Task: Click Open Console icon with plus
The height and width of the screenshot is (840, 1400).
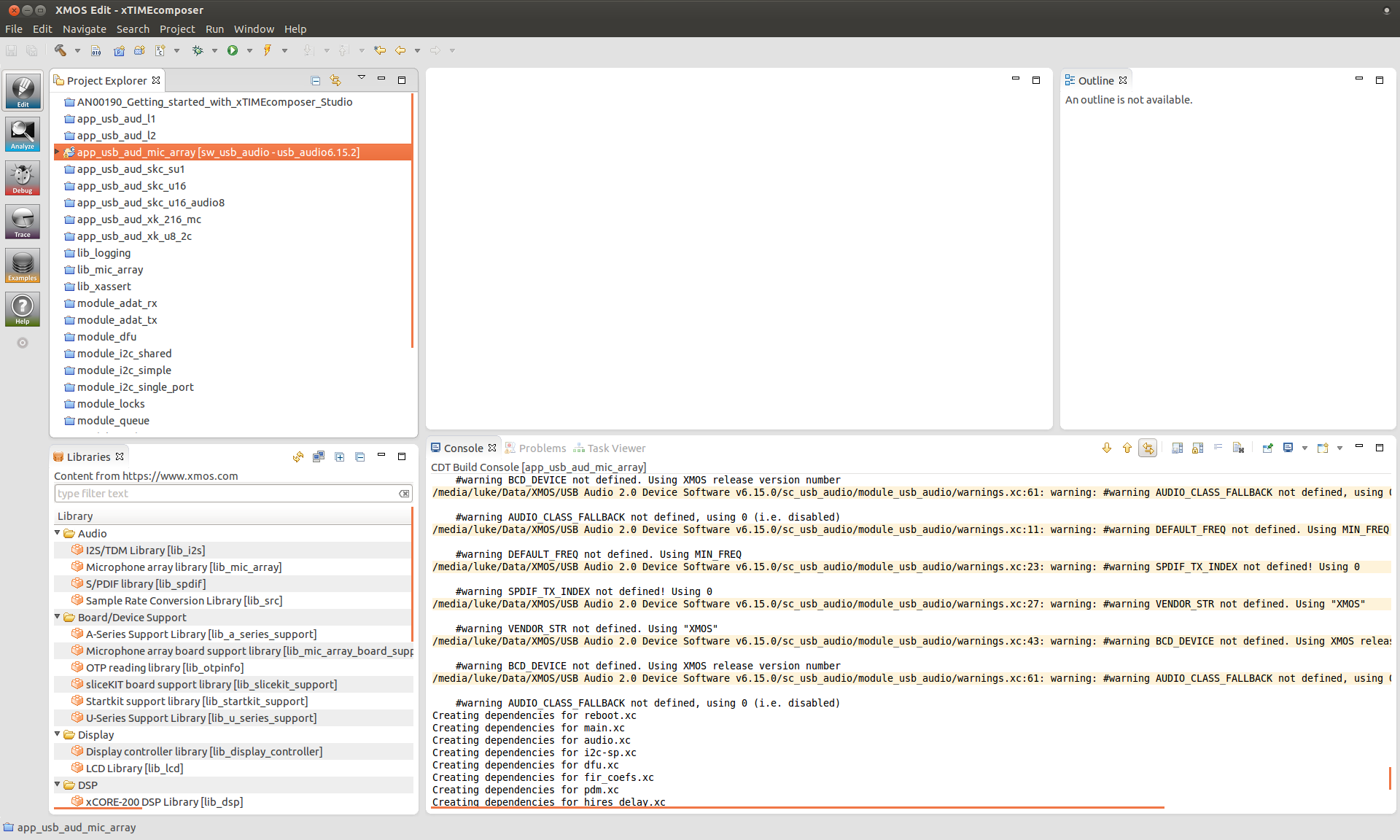Action: click(x=1323, y=448)
